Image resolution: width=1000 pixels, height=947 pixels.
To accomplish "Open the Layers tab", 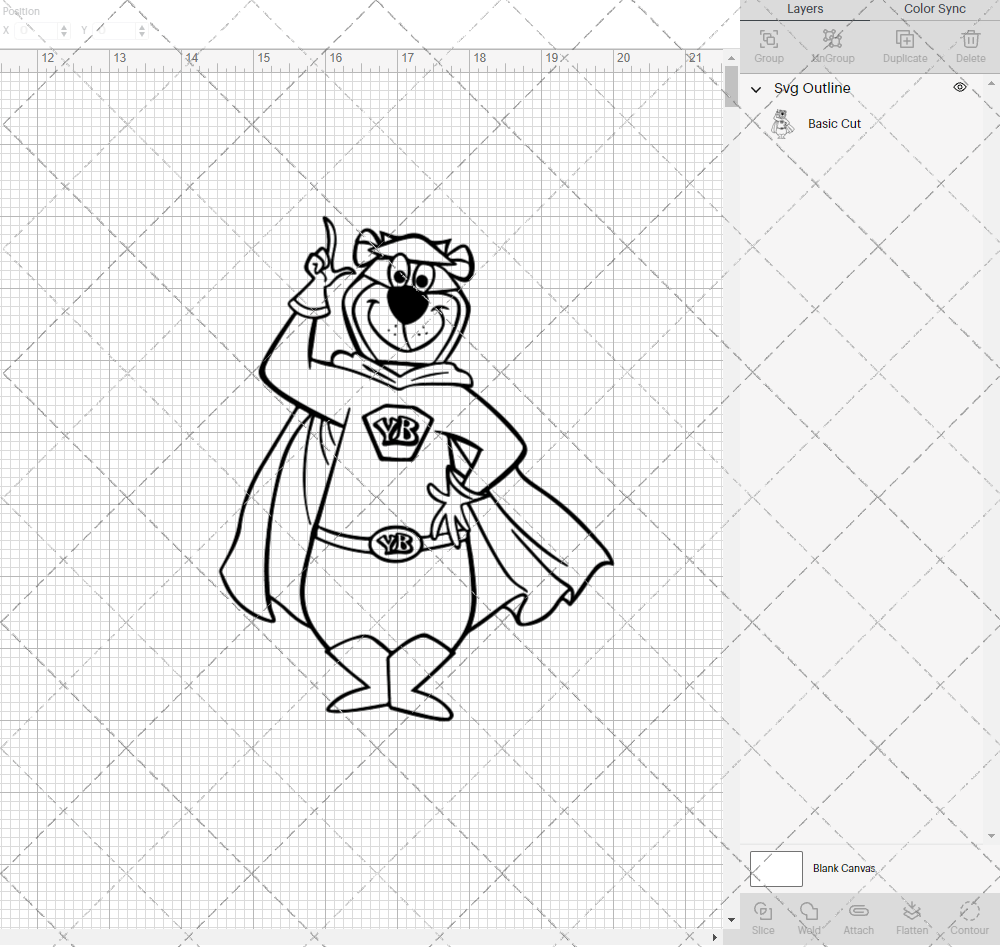I will 804,9.
